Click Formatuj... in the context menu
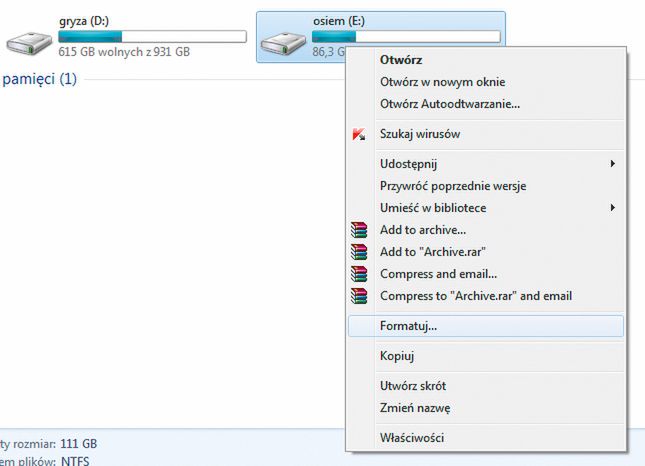 (486, 326)
